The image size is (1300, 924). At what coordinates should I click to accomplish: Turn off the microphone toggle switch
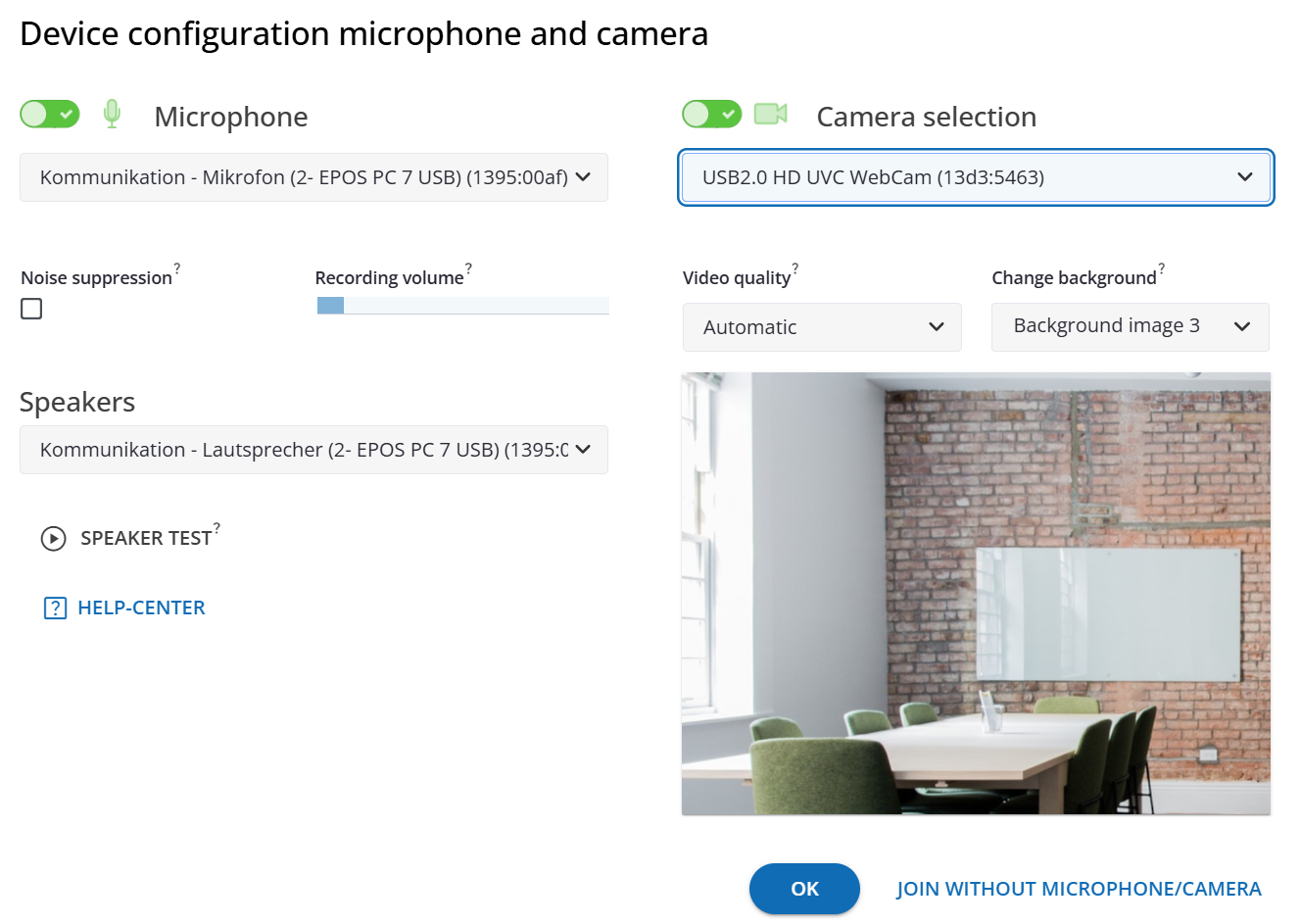(x=50, y=115)
